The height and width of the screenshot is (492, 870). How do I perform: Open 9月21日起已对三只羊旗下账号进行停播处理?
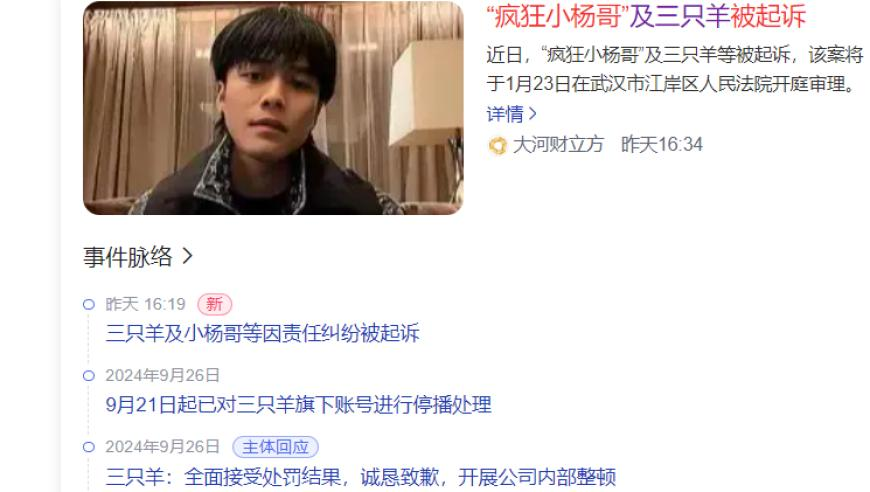tap(299, 404)
